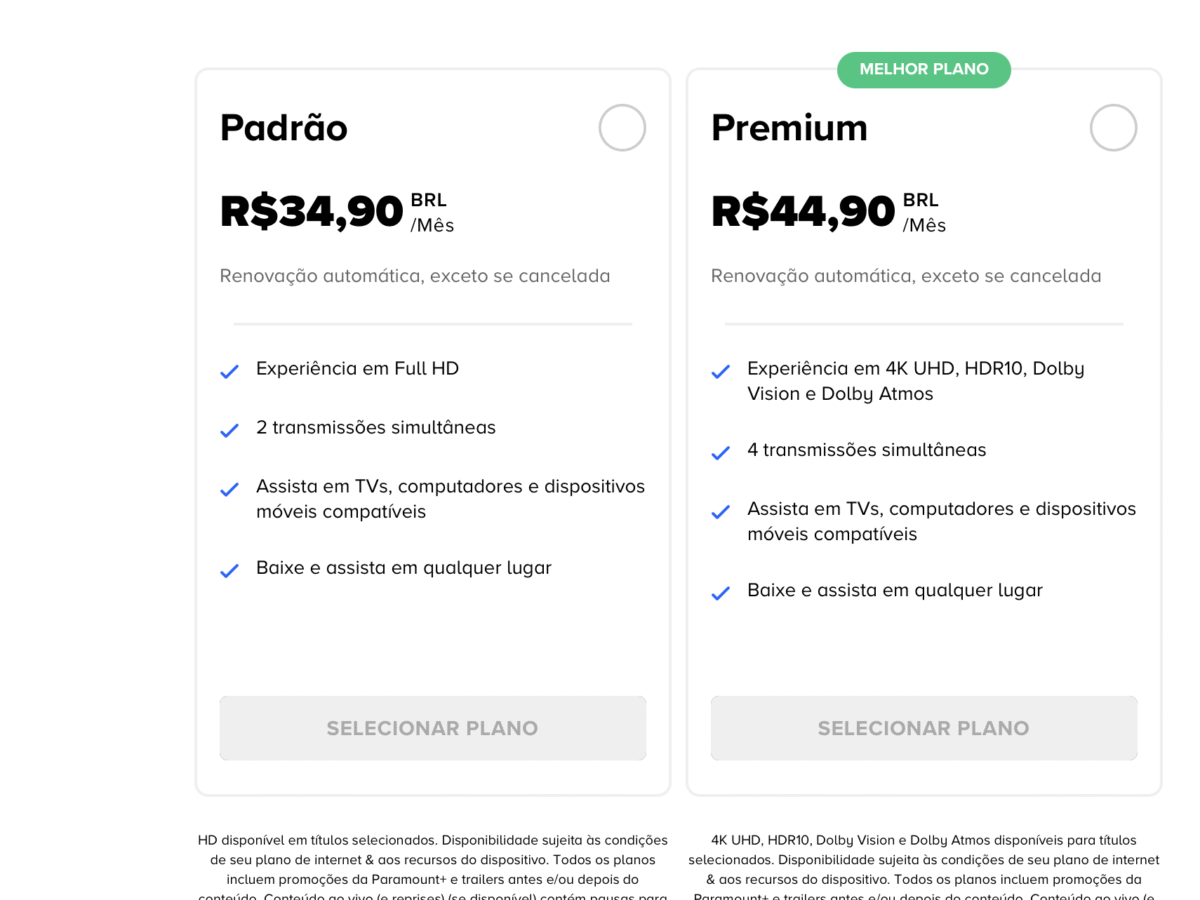This screenshot has width=1200, height=900.
Task: Click the Padrão card title
Action: (283, 127)
